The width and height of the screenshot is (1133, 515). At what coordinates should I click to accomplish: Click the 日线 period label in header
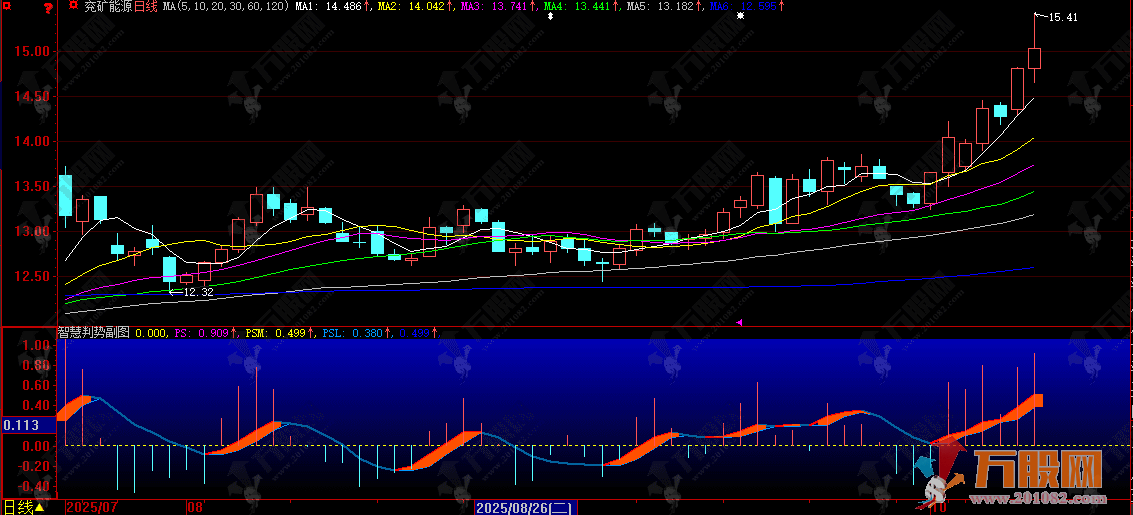coord(147,7)
